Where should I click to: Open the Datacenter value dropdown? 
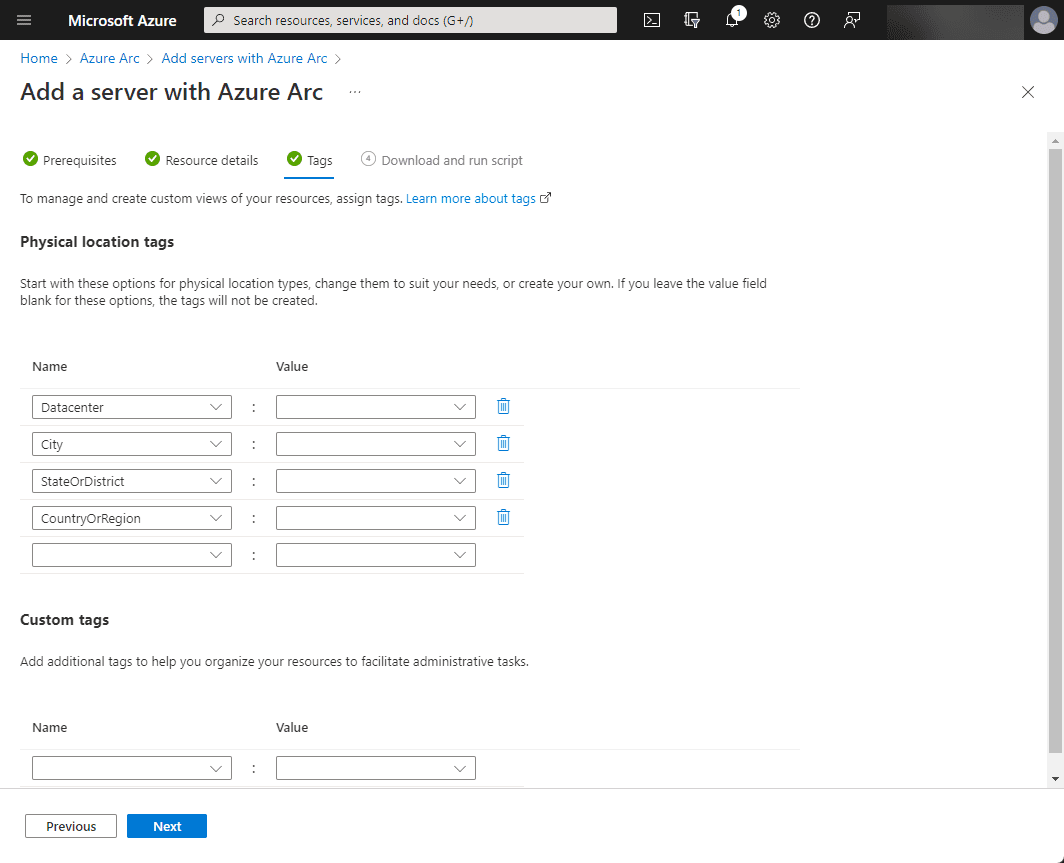(376, 407)
